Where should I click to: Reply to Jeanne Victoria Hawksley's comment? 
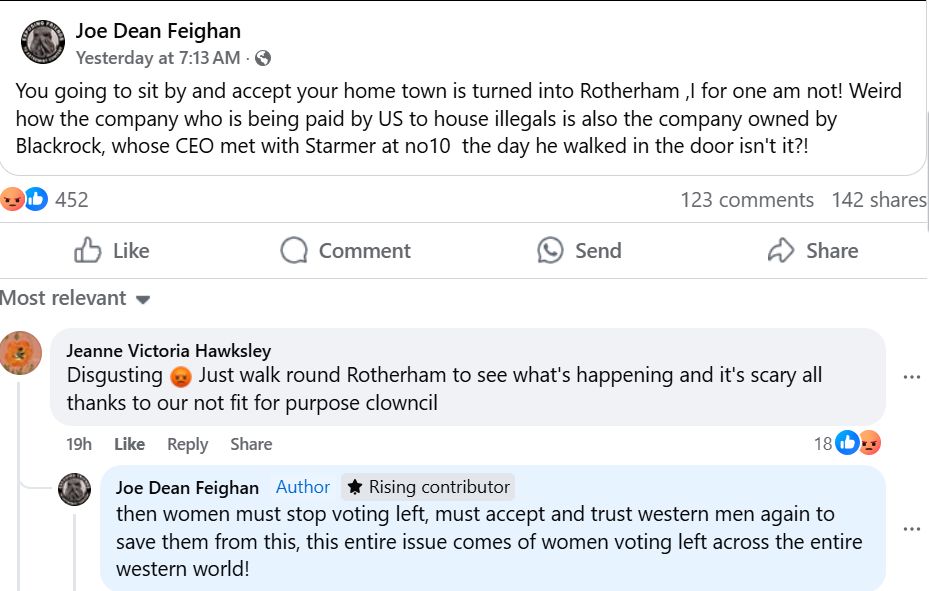187,444
